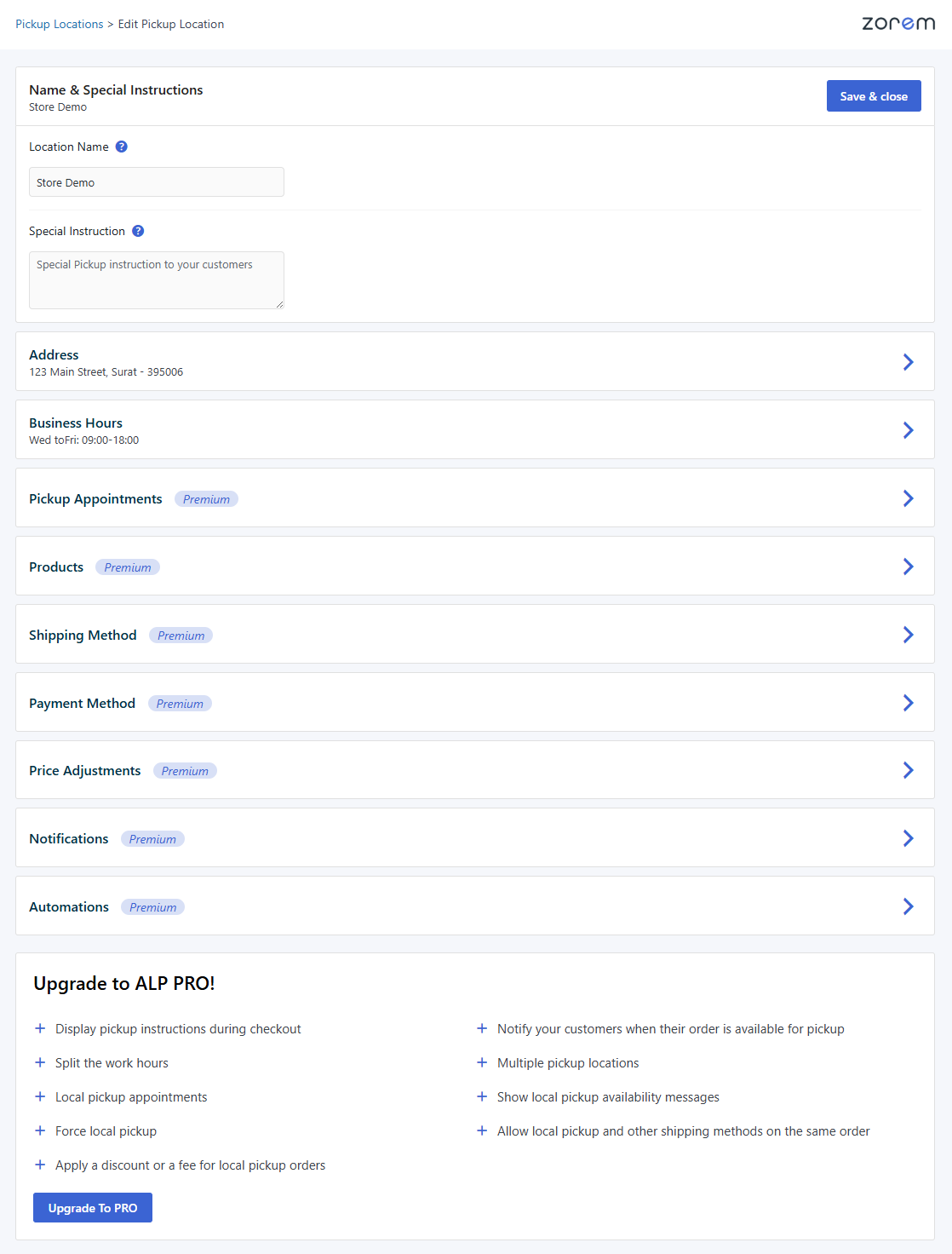Image resolution: width=952 pixels, height=1254 pixels.
Task: Expand the Products section chevron
Action: (x=909, y=567)
